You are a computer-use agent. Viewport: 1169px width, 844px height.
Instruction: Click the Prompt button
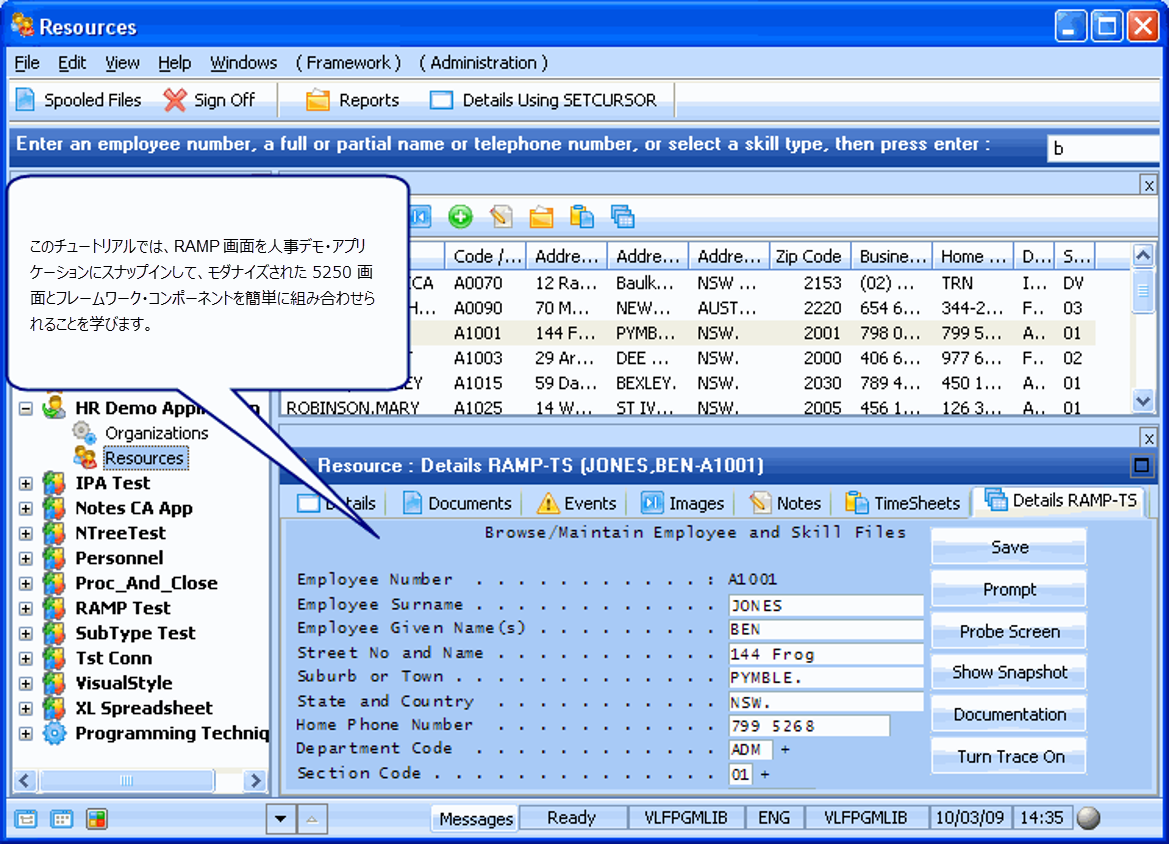1009,589
